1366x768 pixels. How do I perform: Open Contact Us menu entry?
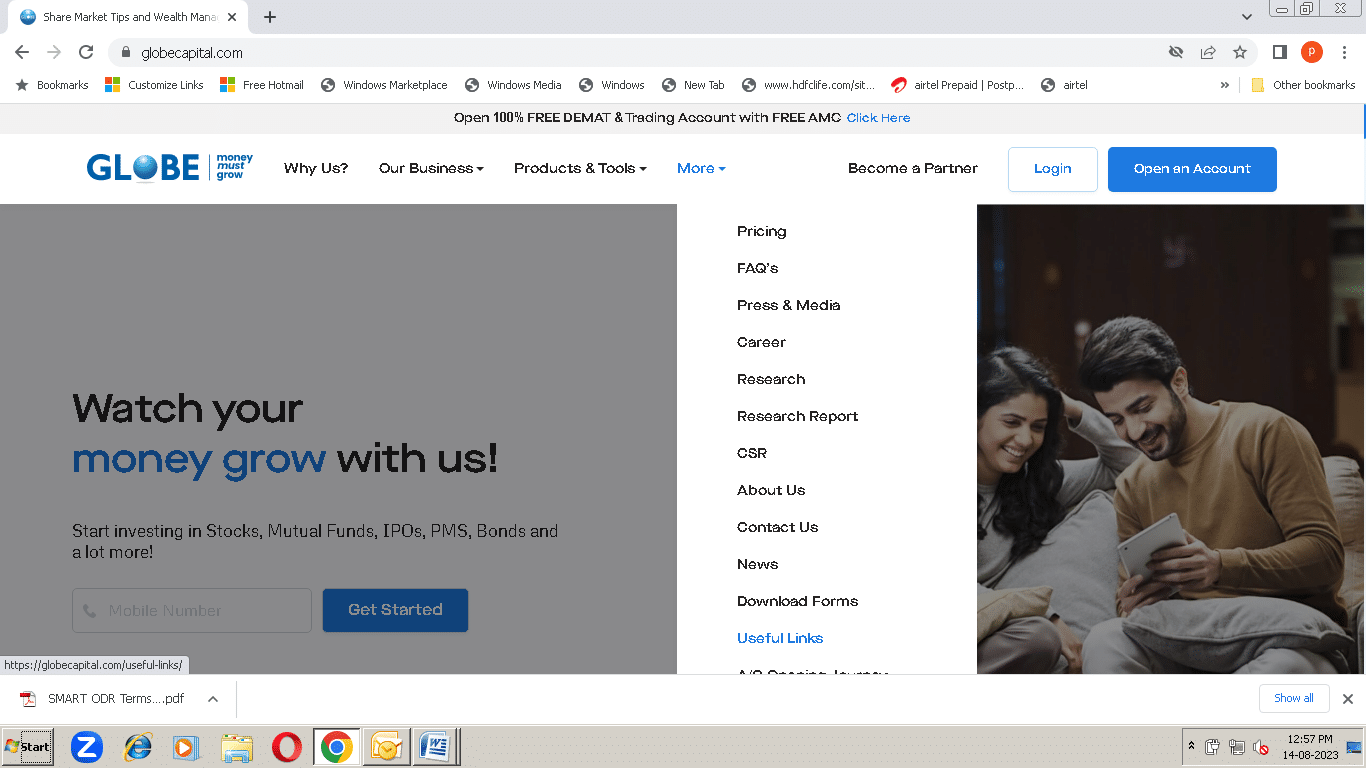(777, 527)
